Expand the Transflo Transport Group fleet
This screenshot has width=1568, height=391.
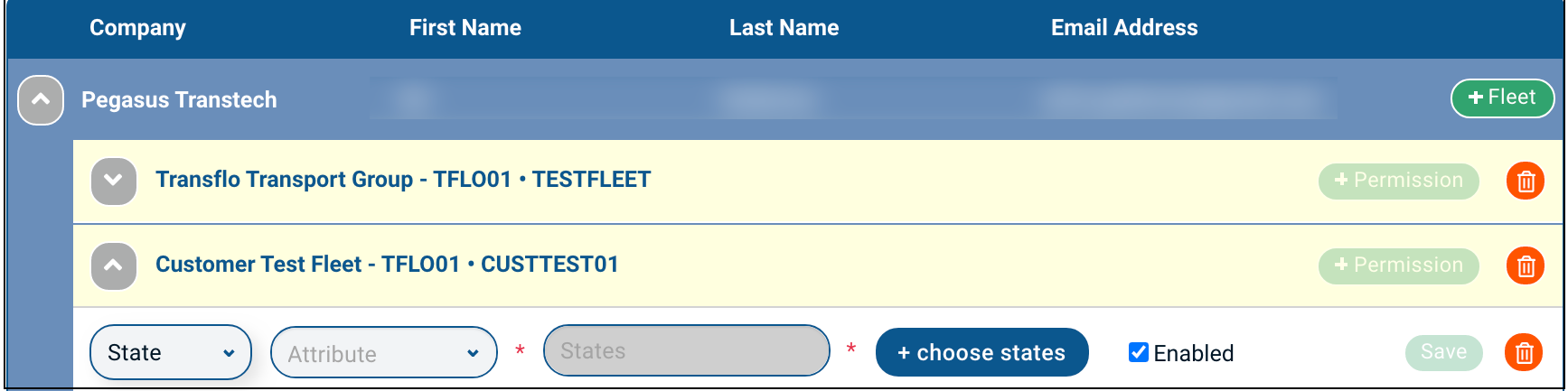tap(114, 181)
